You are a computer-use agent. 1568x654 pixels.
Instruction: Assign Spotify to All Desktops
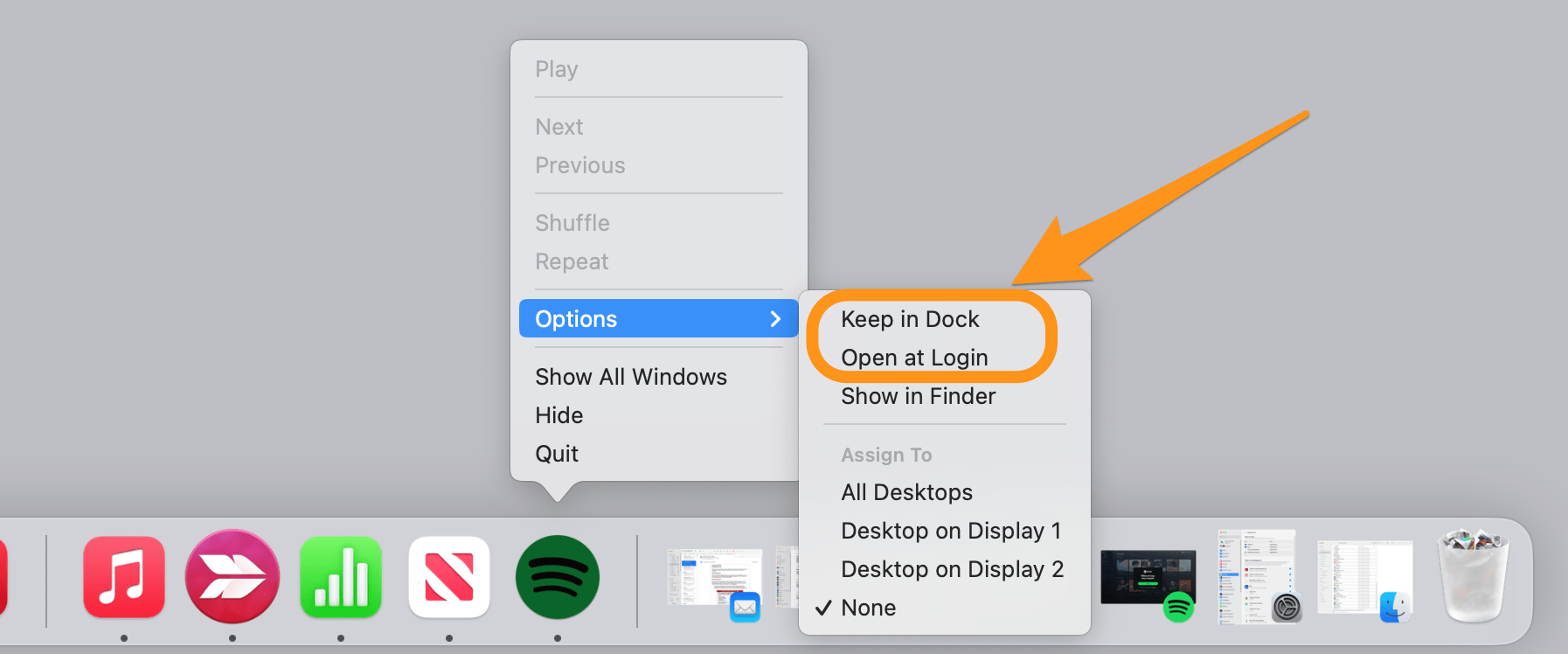point(906,492)
